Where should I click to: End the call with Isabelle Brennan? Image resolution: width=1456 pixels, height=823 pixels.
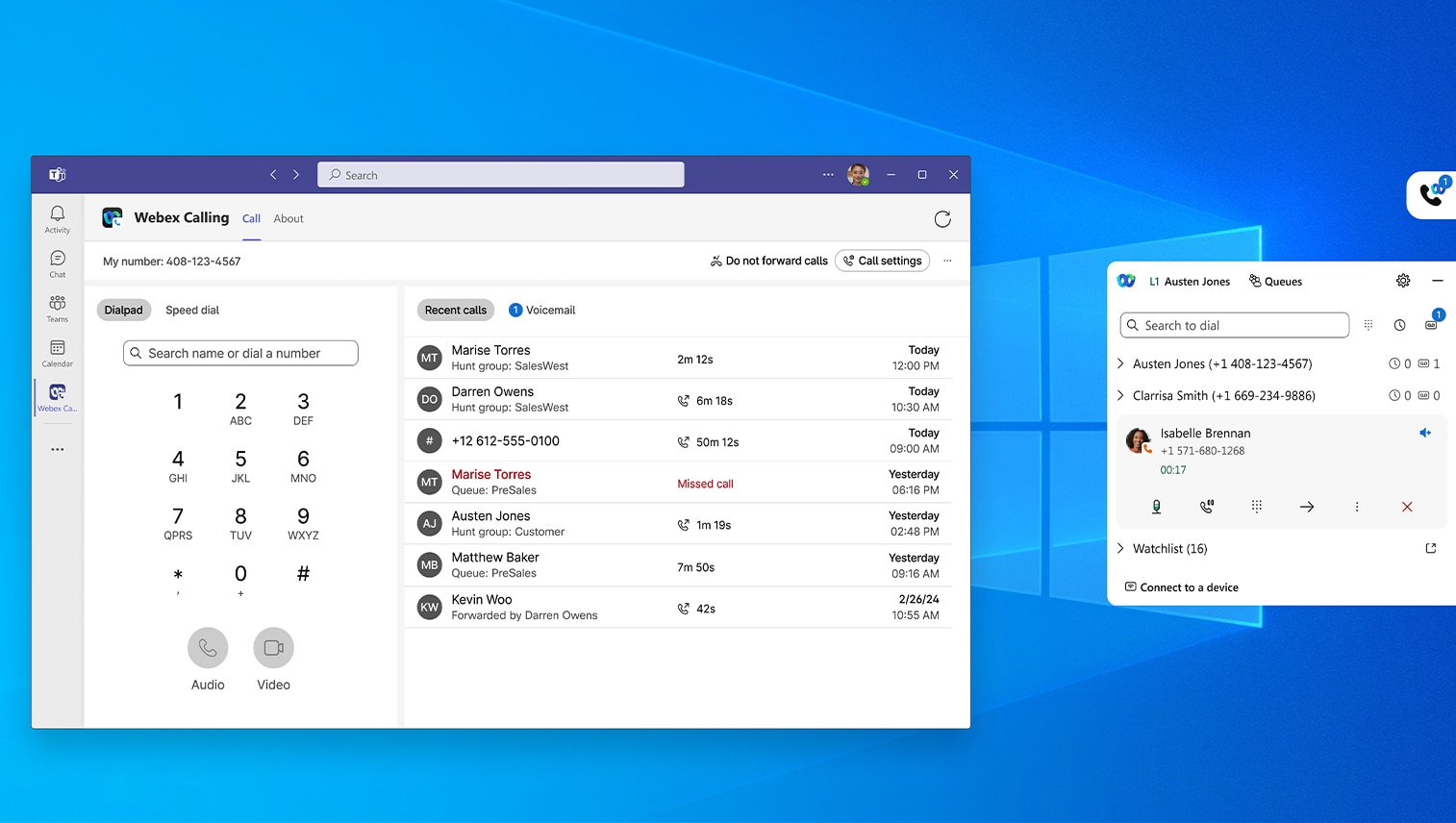1407,507
